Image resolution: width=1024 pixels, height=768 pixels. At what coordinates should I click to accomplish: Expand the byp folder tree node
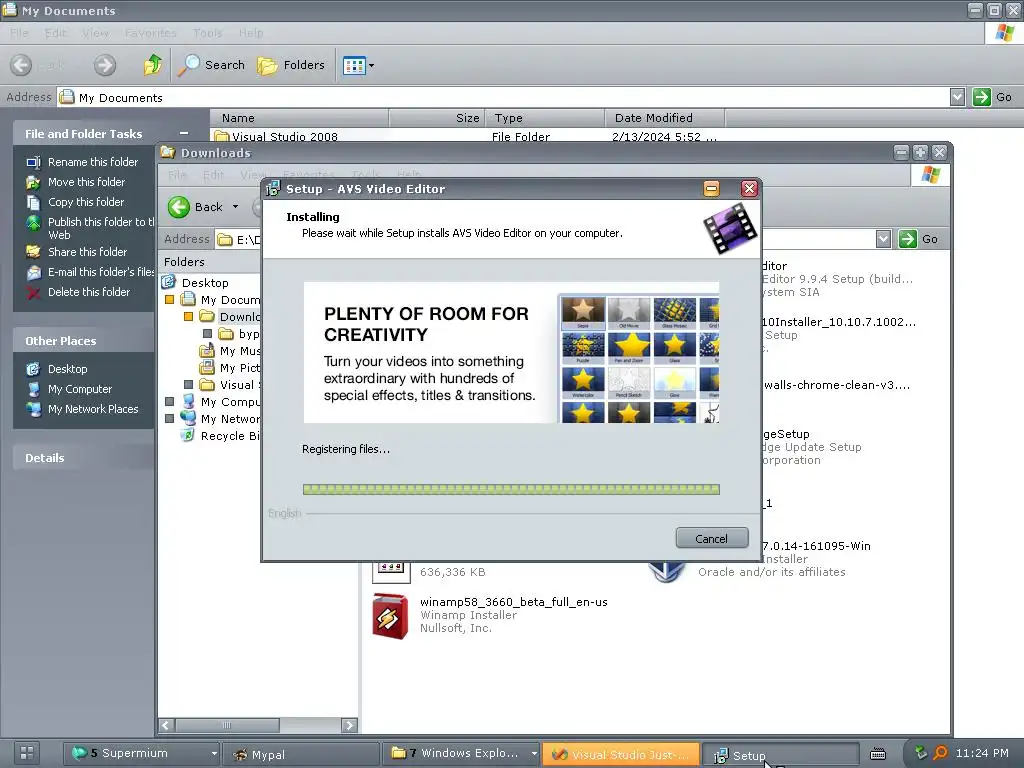point(207,334)
